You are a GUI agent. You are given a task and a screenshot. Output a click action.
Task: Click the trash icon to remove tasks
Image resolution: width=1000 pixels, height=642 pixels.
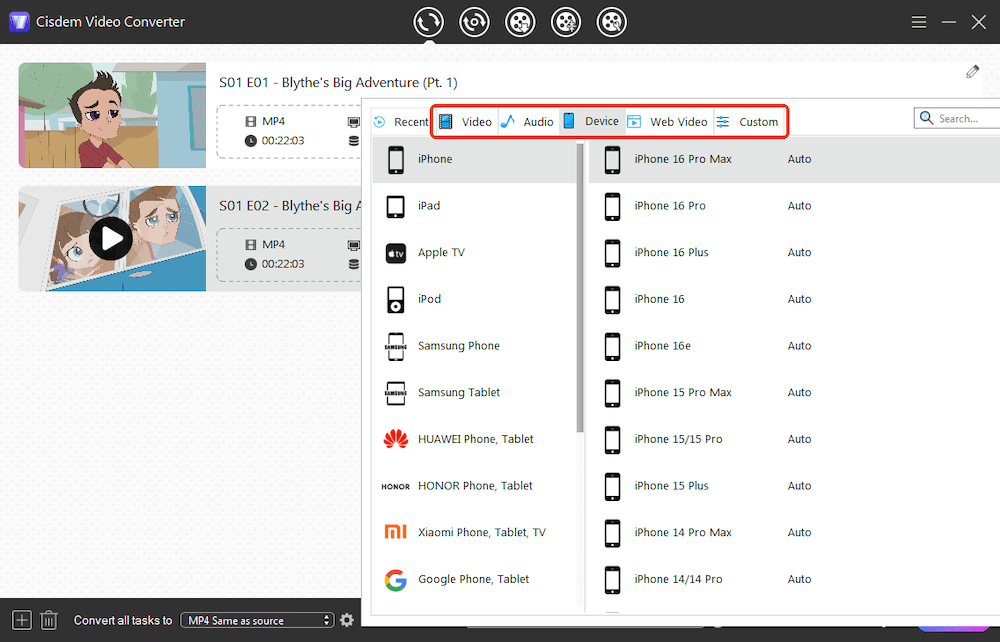click(x=48, y=620)
